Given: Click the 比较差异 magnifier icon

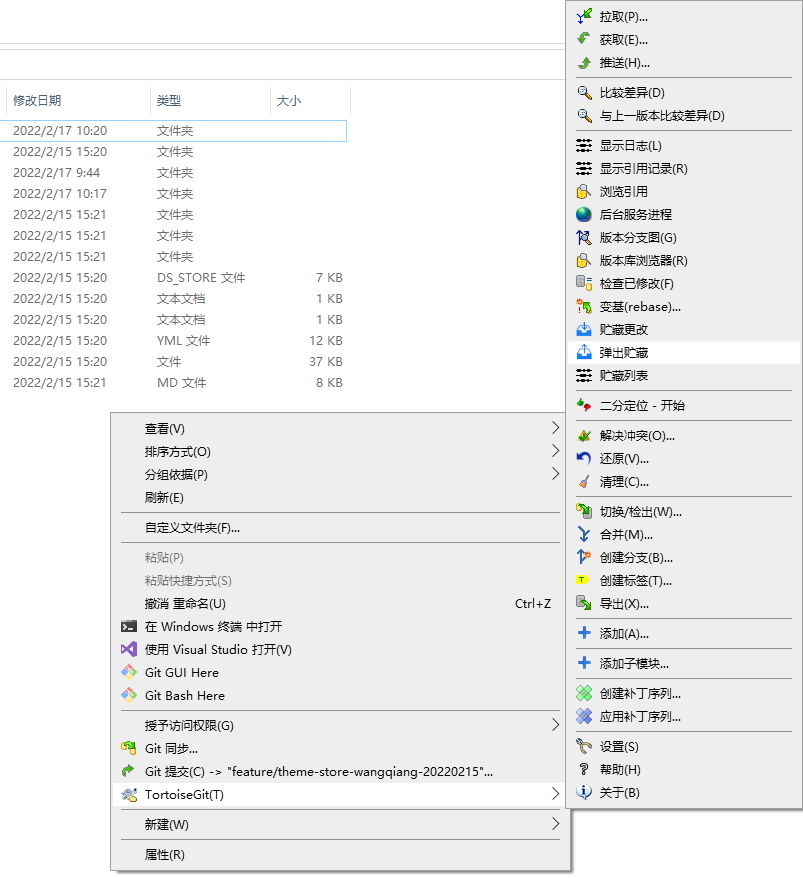Looking at the screenshot, I should coord(584,92).
